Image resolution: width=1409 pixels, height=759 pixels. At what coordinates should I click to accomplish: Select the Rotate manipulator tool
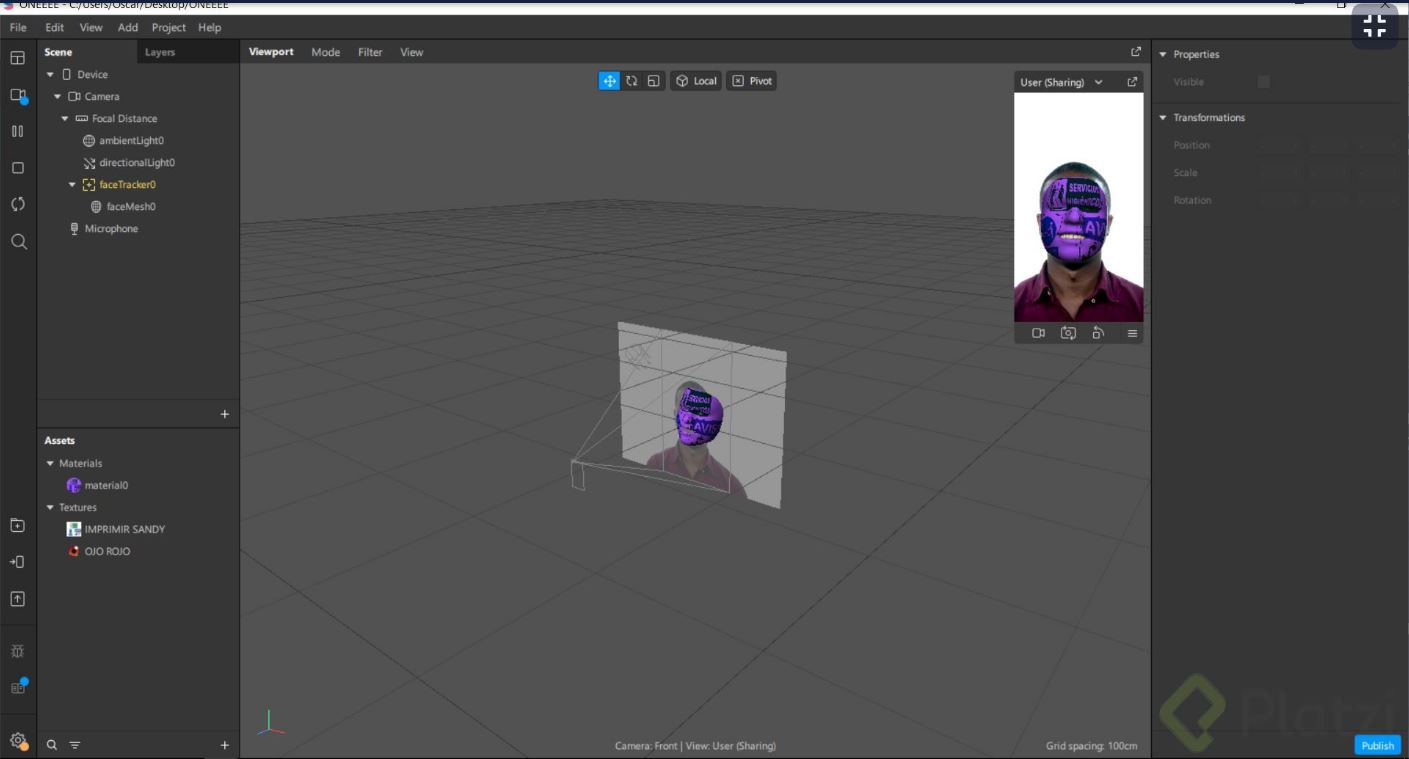click(632, 81)
